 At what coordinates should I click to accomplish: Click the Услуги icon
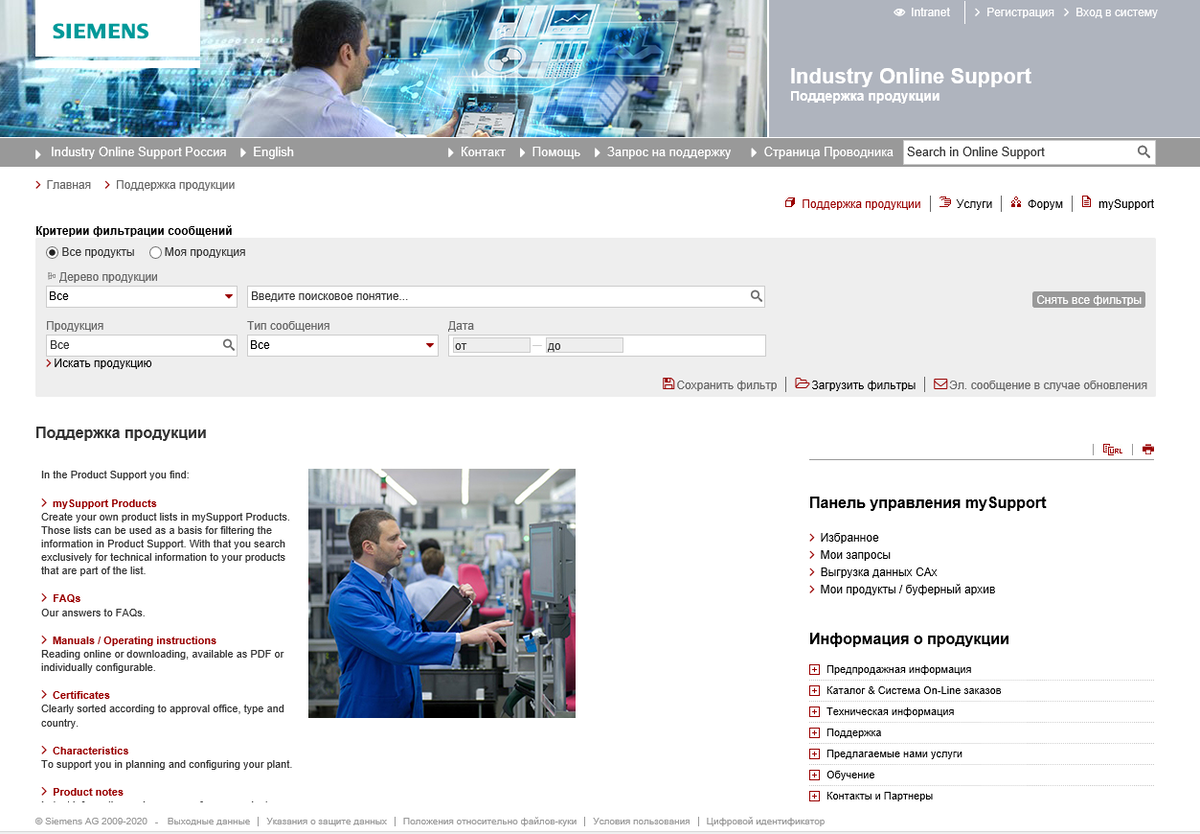point(945,202)
